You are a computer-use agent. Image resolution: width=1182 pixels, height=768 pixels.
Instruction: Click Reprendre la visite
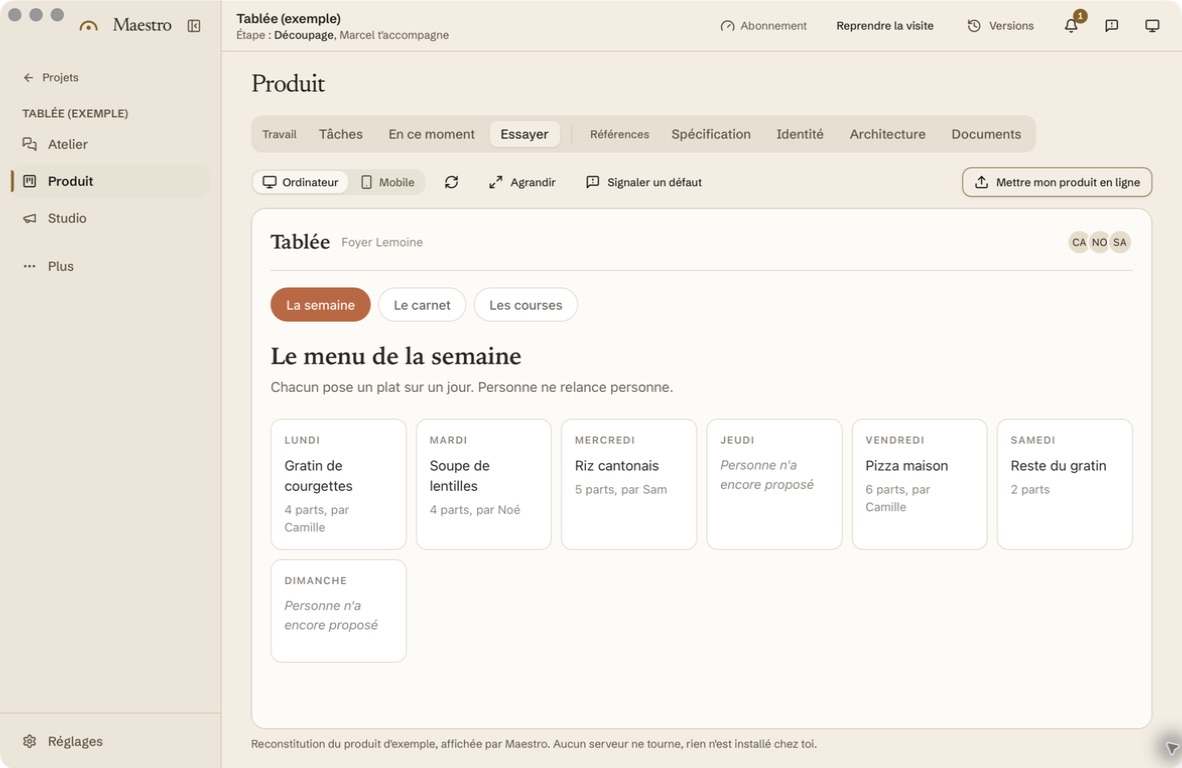point(885,26)
